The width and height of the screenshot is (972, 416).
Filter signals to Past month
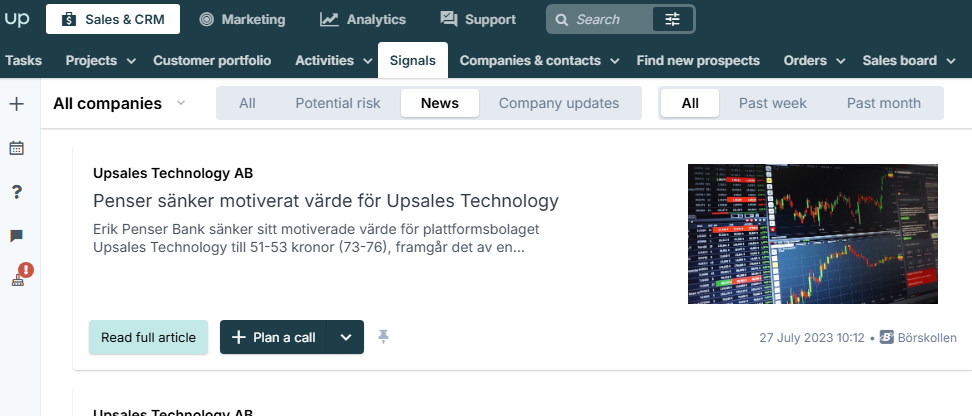[x=884, y=103]
